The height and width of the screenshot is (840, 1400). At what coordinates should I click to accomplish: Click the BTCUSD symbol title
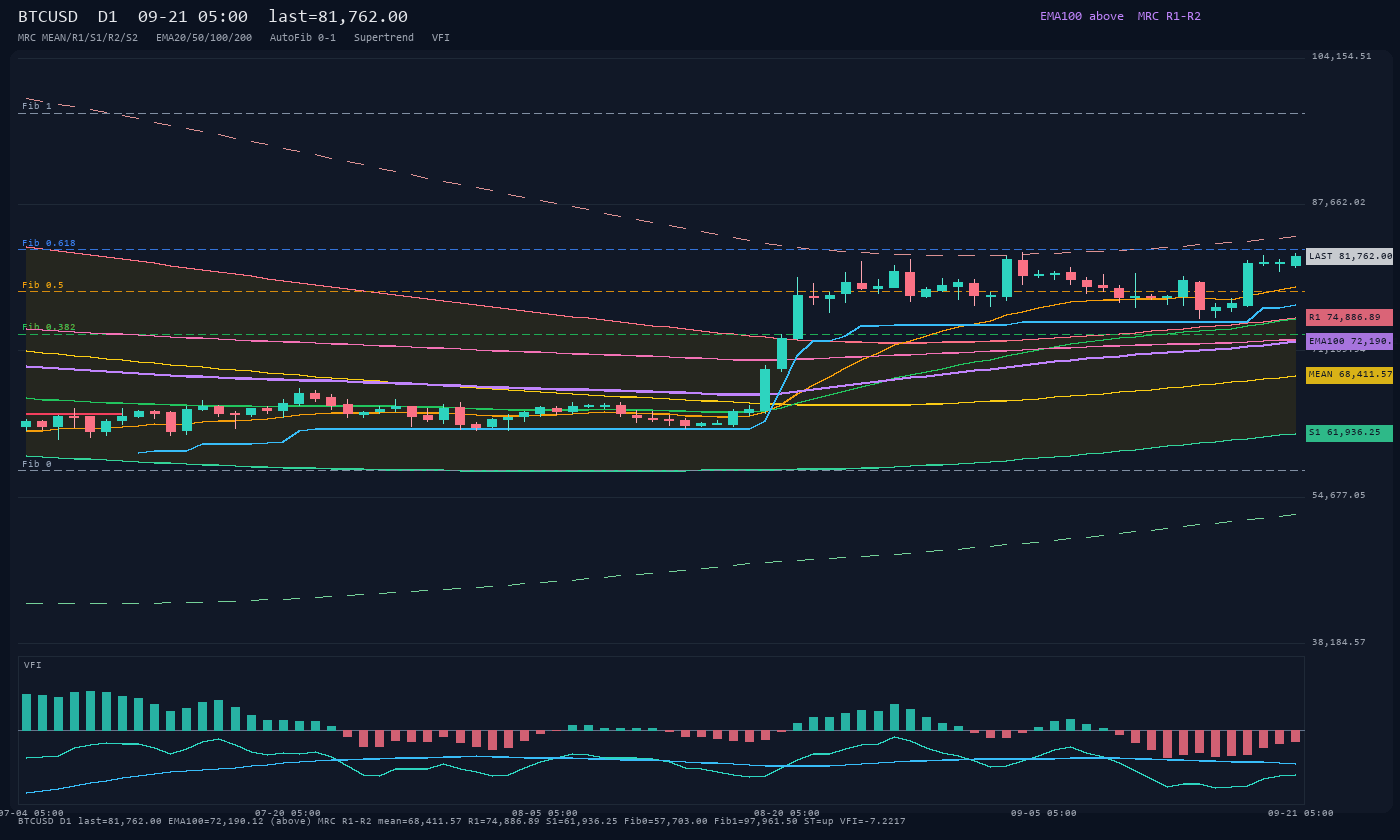click(x=48, y=17)
